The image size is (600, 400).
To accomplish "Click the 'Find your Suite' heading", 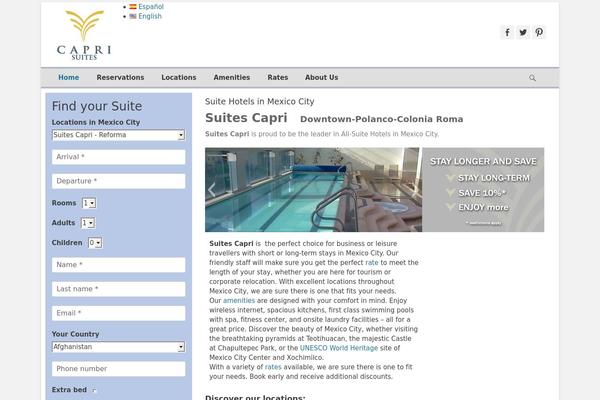I will (97, 106).
